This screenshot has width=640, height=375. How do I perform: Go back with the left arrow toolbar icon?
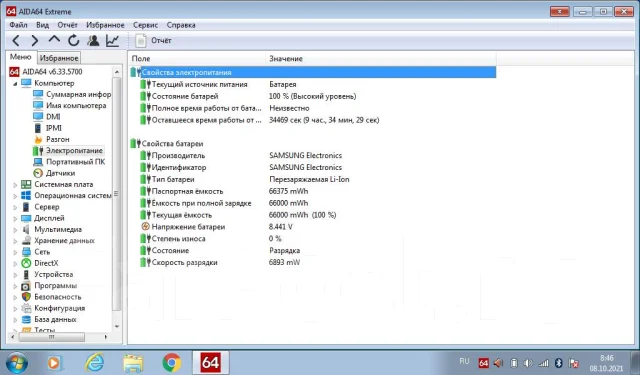[16, 40]
